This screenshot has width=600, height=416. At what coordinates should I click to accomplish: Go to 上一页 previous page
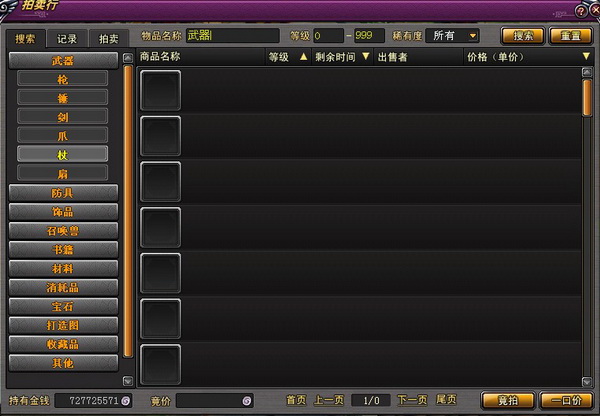pyautogui.click(x=329, y=400)
